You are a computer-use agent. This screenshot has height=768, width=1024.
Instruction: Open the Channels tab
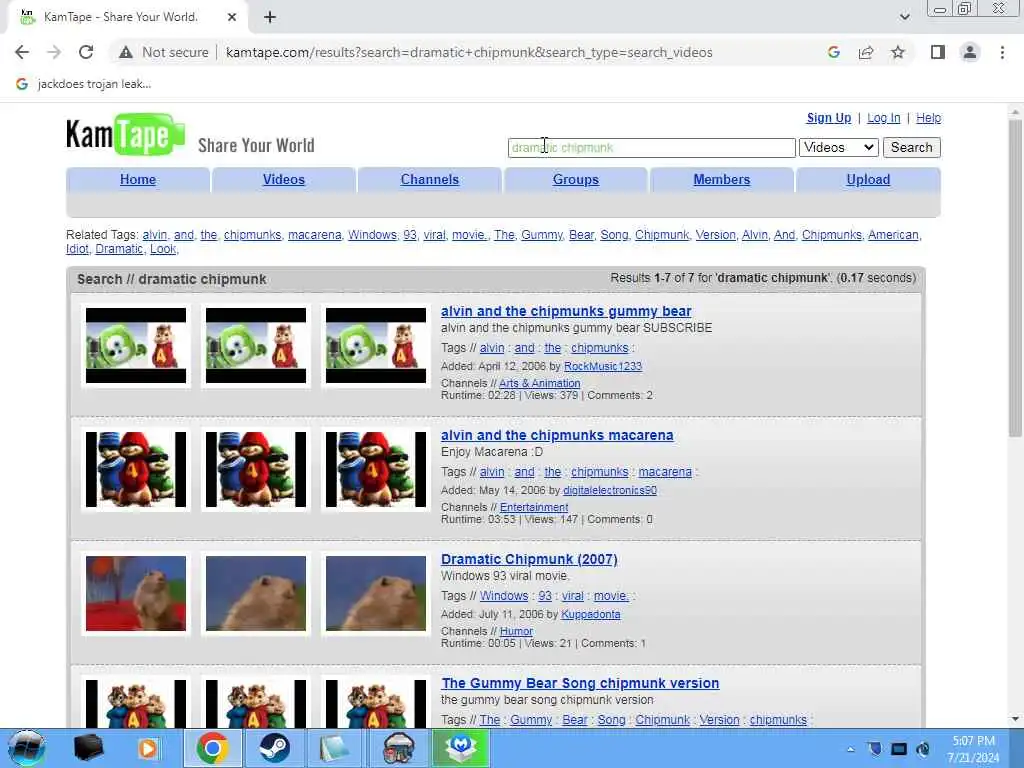(x=430, y=180)
